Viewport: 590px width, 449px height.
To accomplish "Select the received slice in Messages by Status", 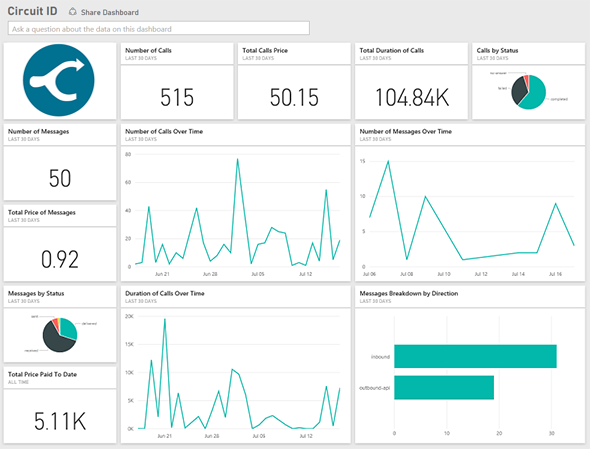I will pyautogui.click(x=55, y=339).
